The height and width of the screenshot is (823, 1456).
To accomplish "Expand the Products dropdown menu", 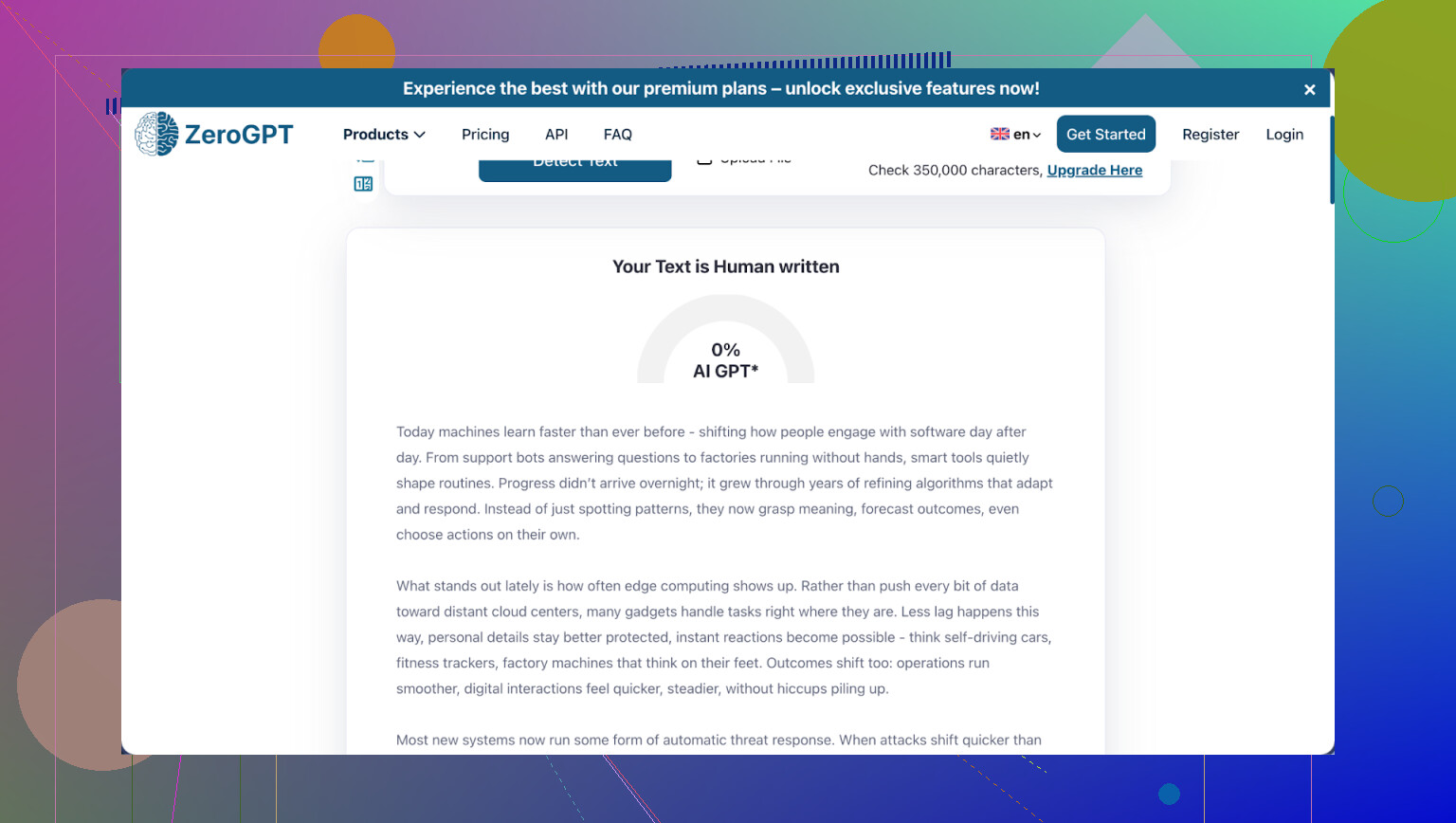I will tap(384, 135).
